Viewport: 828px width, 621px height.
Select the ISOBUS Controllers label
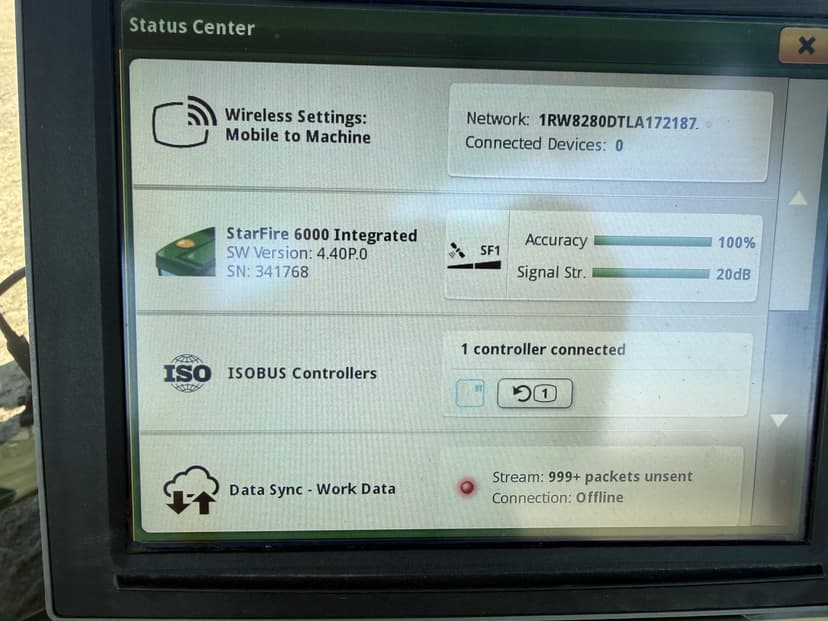[302, 373]
